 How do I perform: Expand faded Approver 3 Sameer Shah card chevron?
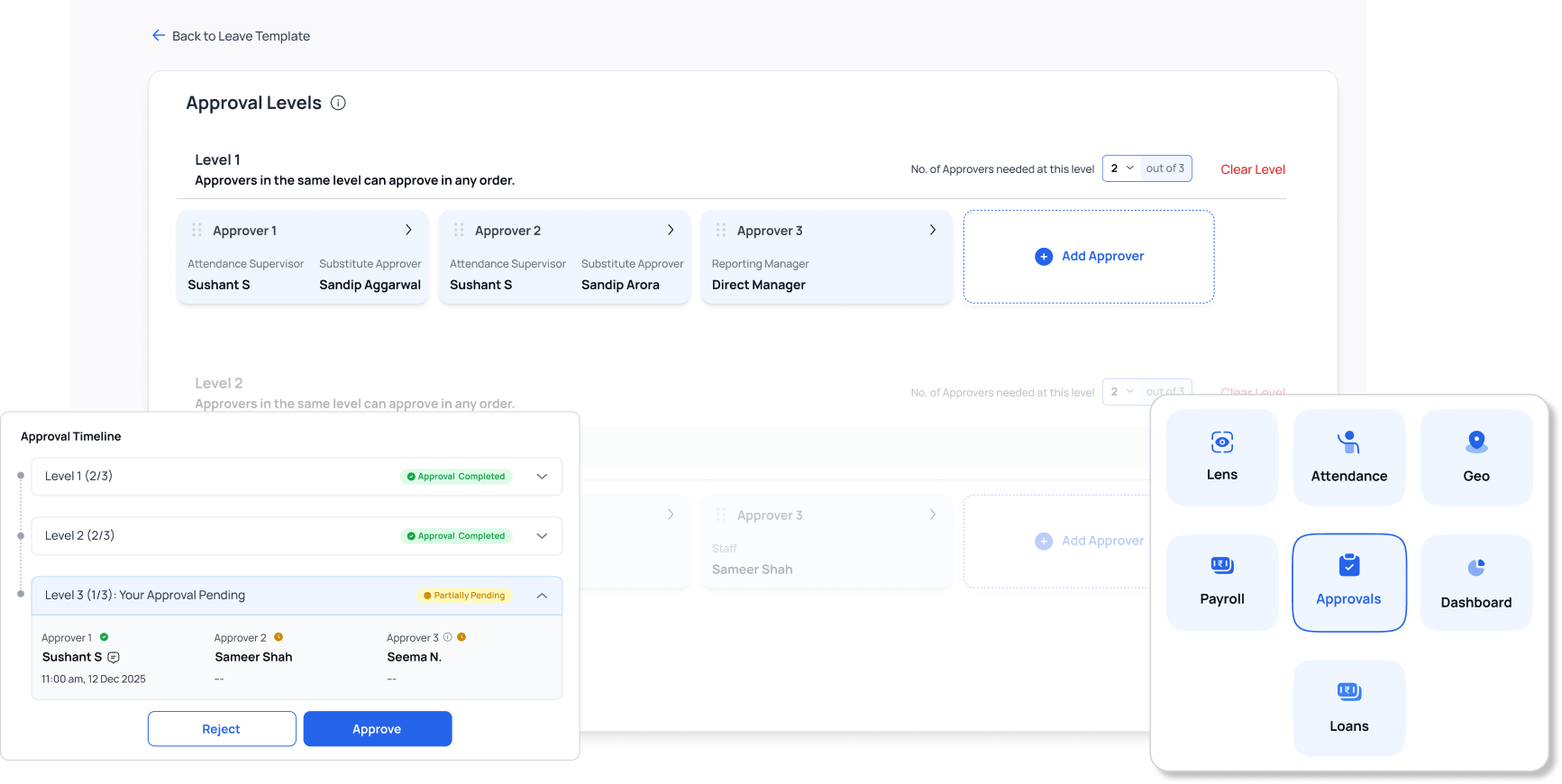point(933,515)
